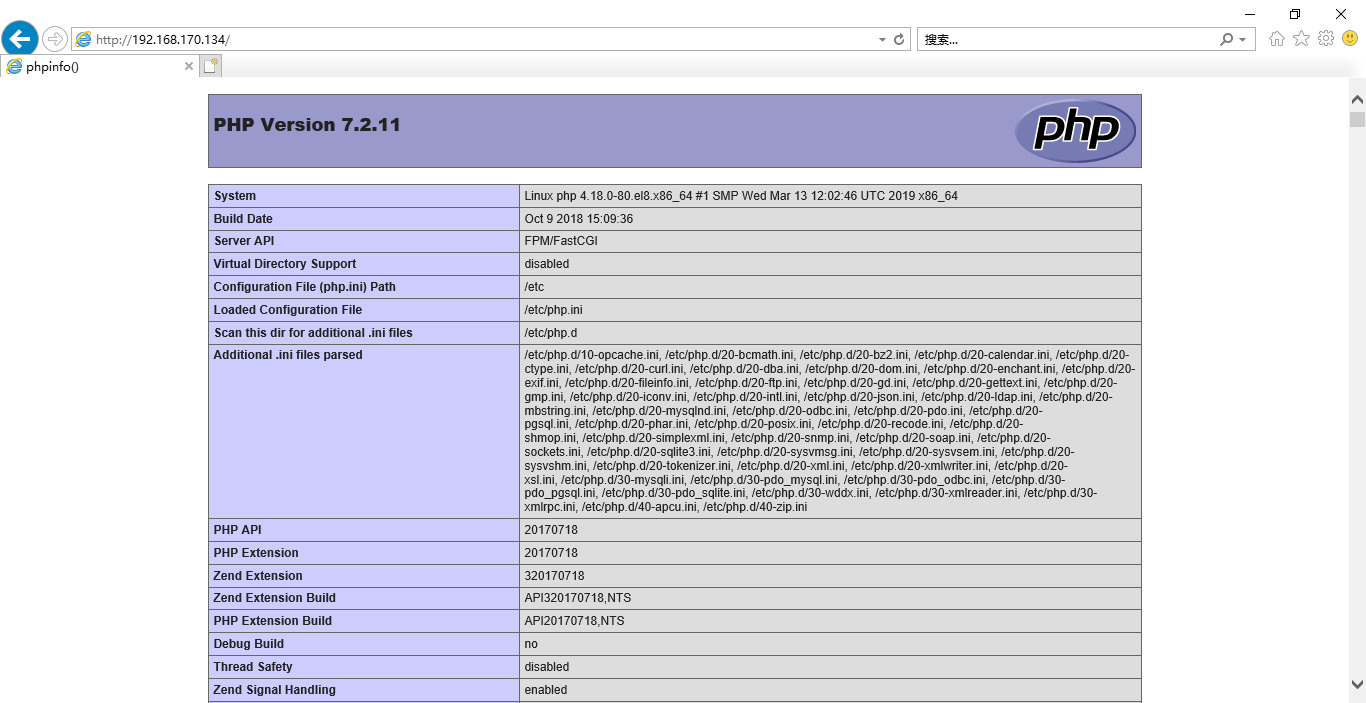Refresh the page with the reload icon
The height and width of the screenshot is (703, 1366).
(x=899, y=39)
